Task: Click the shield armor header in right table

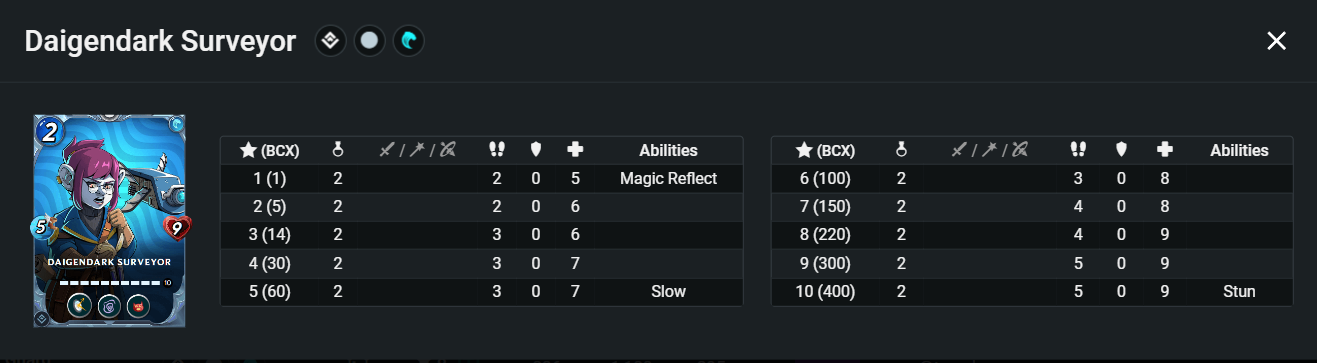Action: (1123, 150)
